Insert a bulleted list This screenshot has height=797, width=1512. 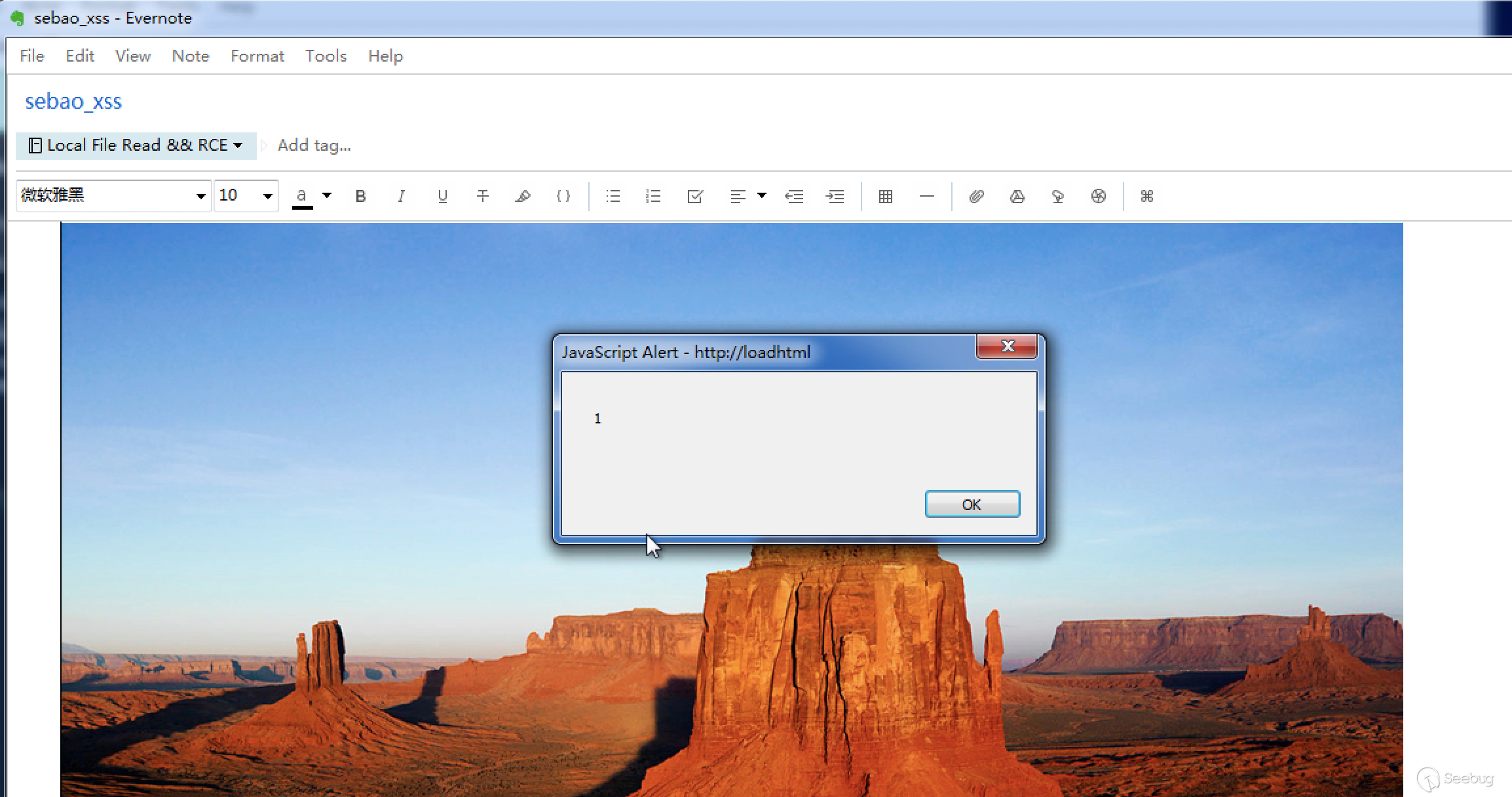613,196
